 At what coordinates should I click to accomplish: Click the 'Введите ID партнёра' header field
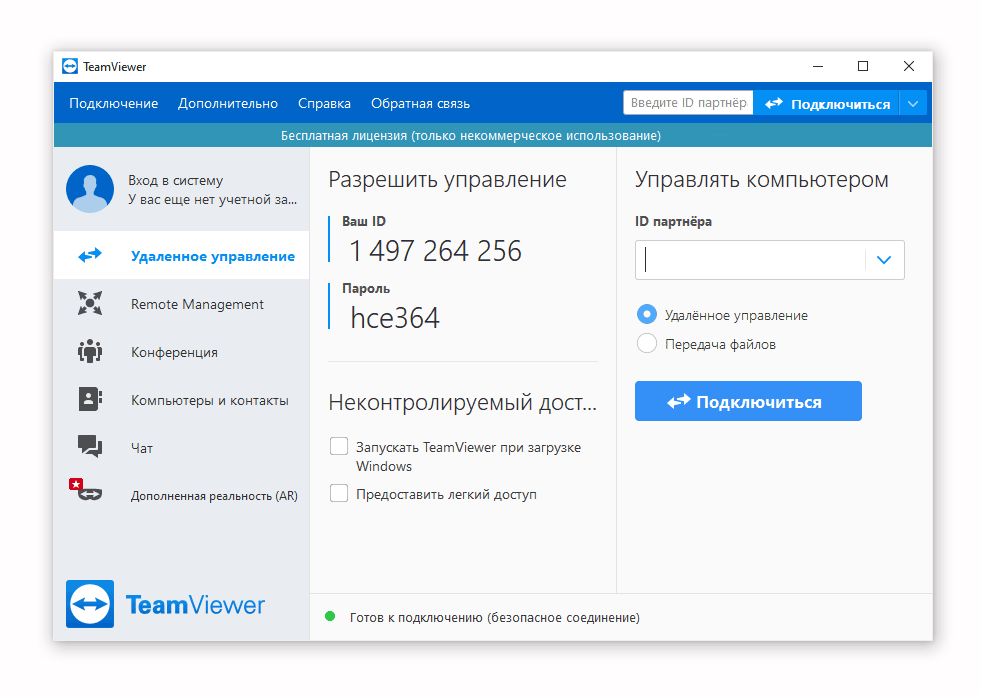coord(687,103)
